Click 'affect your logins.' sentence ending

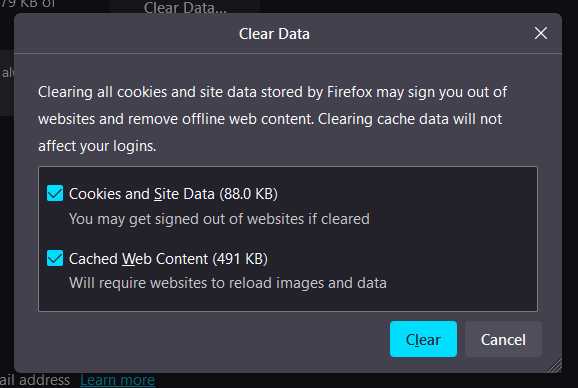(97, 146)
